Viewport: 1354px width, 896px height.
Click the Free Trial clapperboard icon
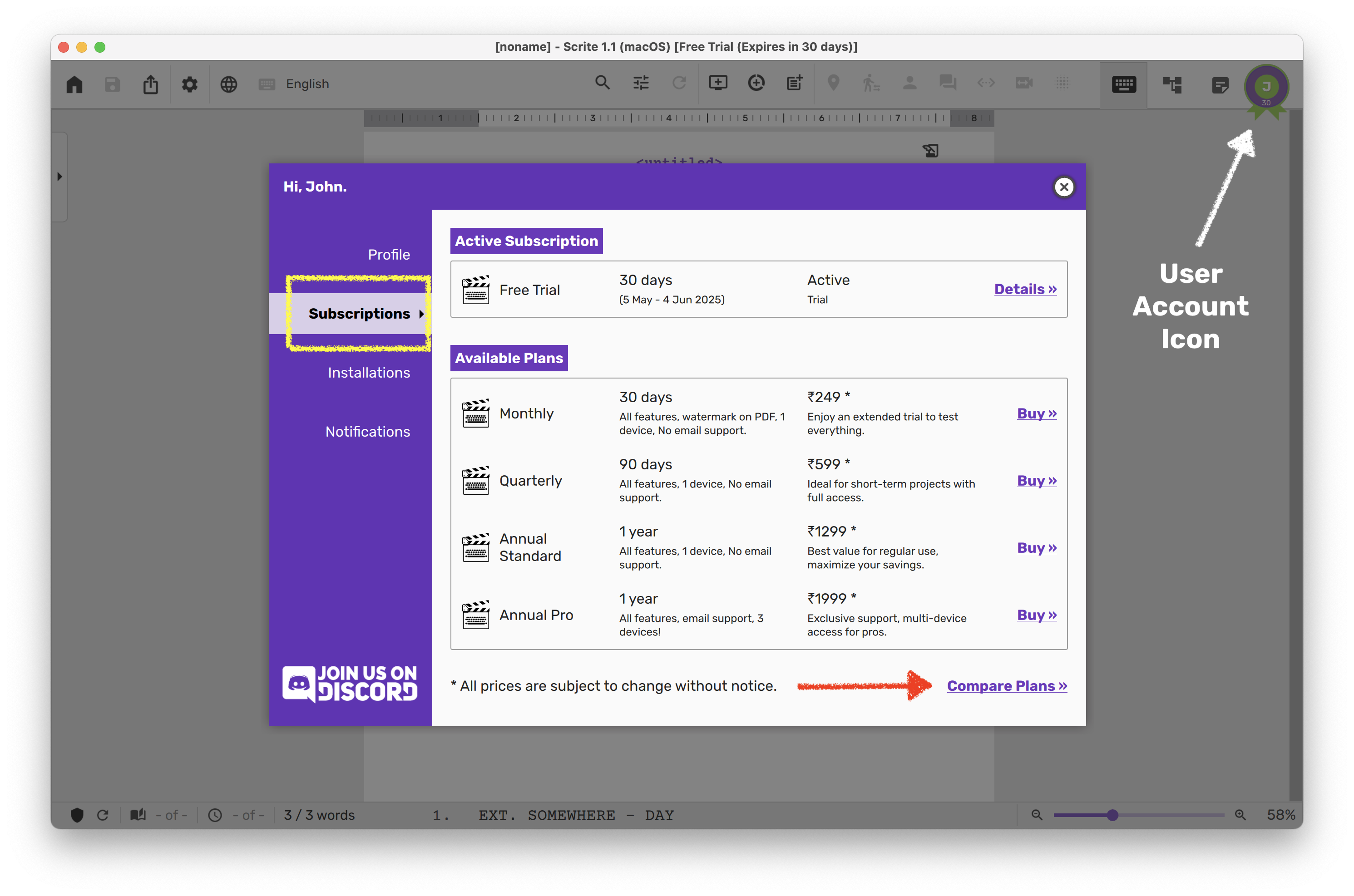[475, 290]
